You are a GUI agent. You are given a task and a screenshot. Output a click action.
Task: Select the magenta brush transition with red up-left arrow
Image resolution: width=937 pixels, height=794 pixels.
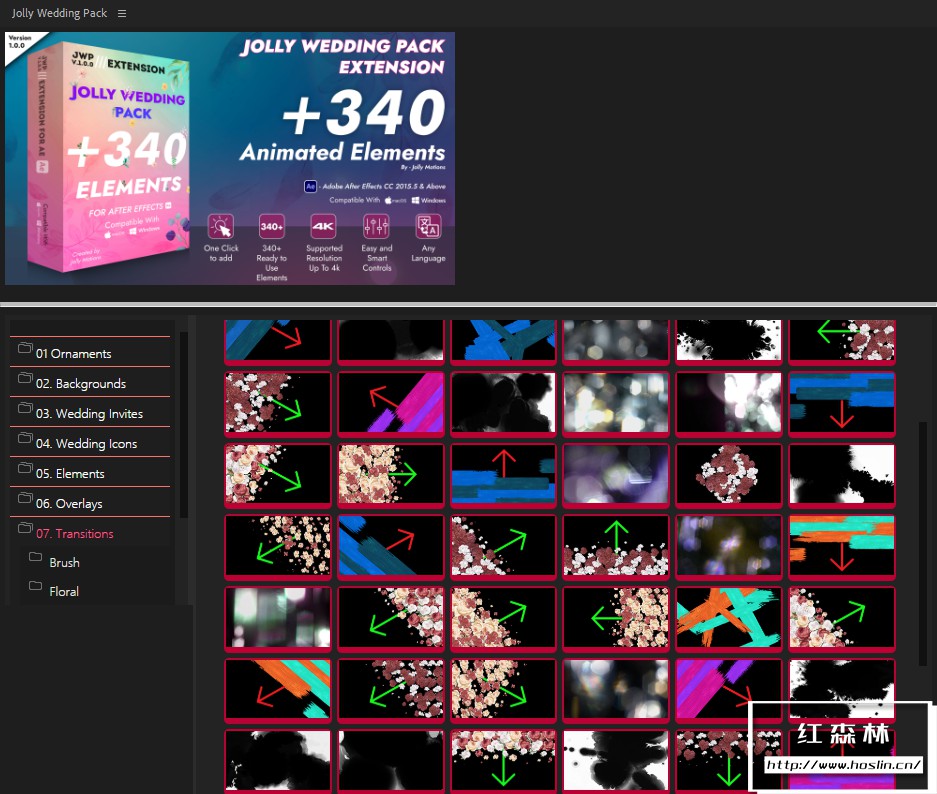391,403
